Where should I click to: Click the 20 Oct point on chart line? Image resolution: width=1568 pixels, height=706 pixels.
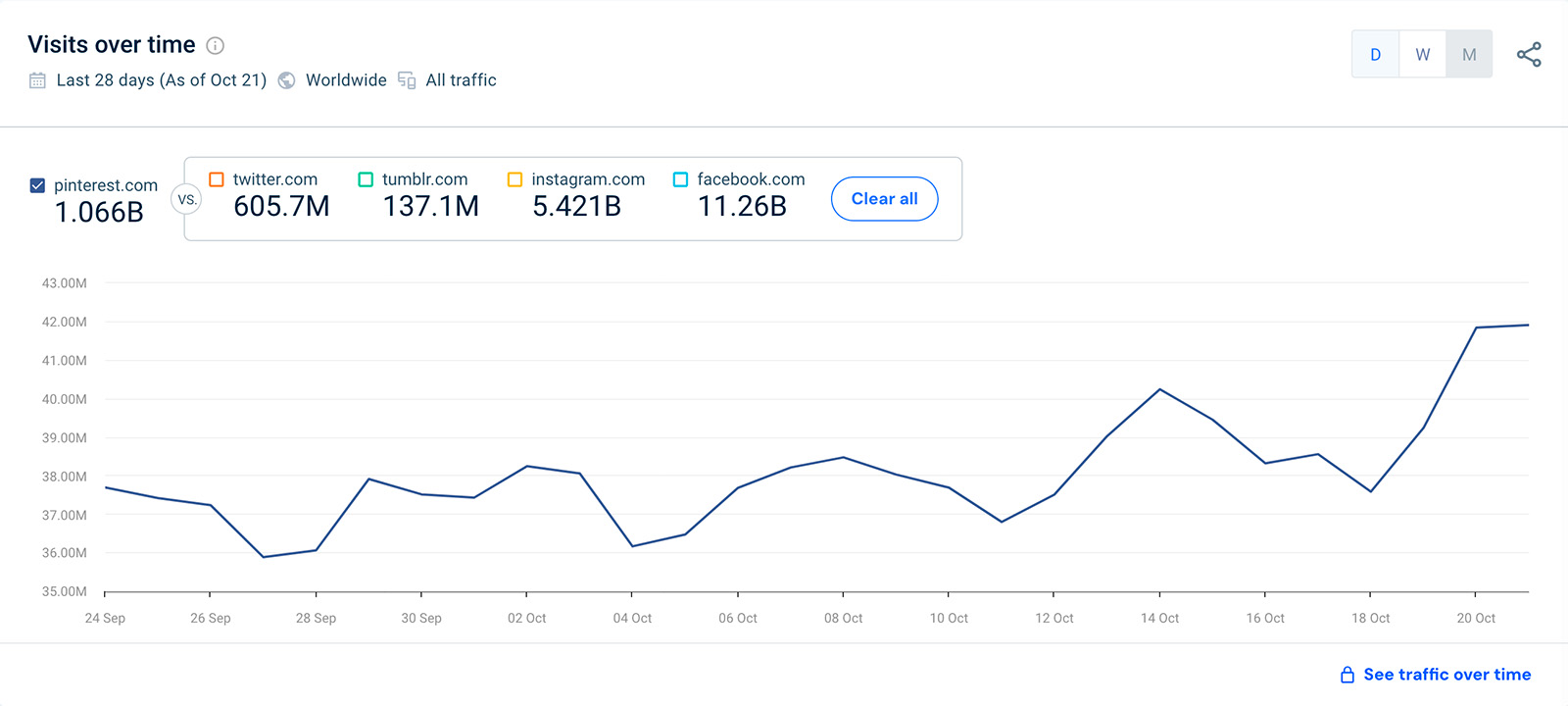[1476, 328]
